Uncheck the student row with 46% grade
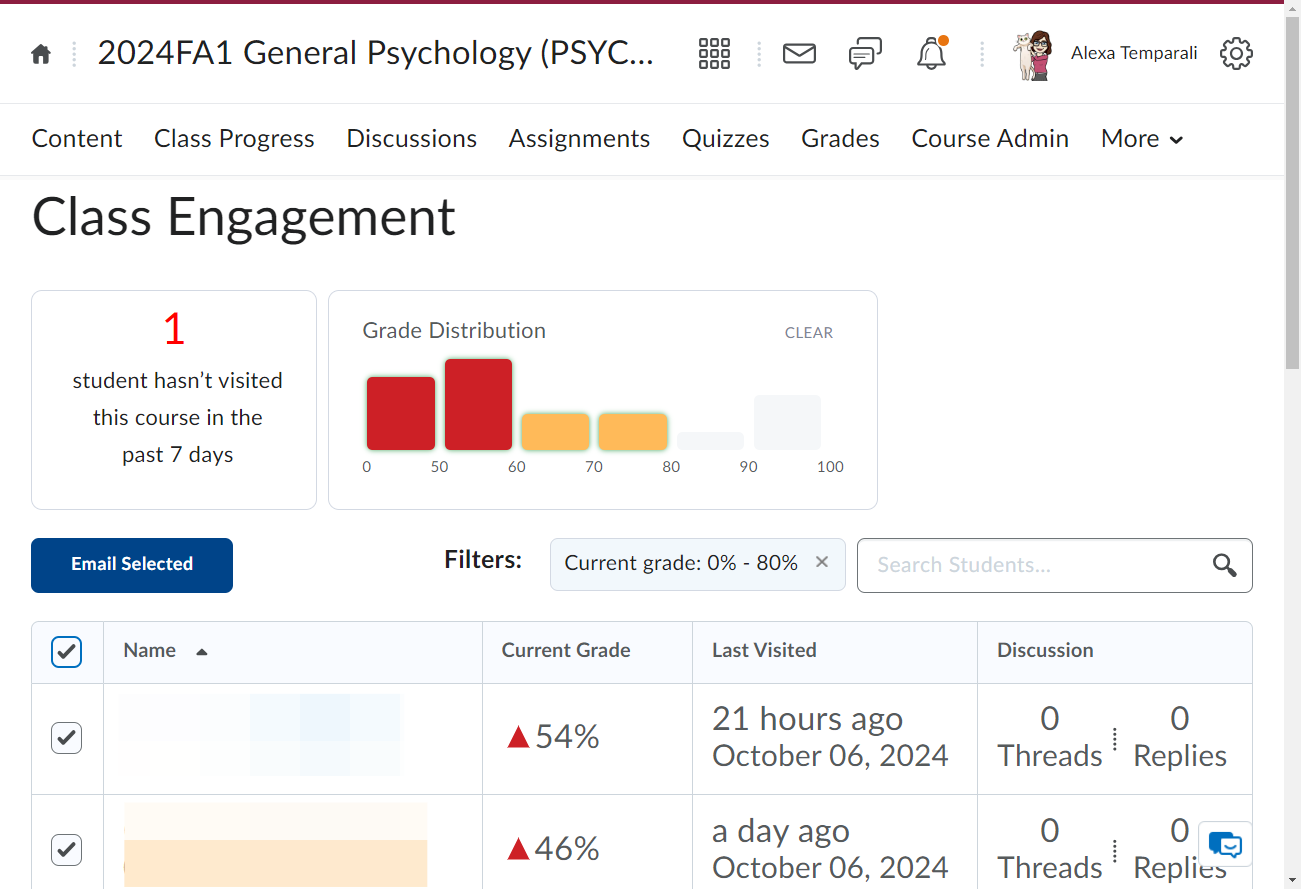This screenshot has width=1301, height=889. [x=66, y=850]
